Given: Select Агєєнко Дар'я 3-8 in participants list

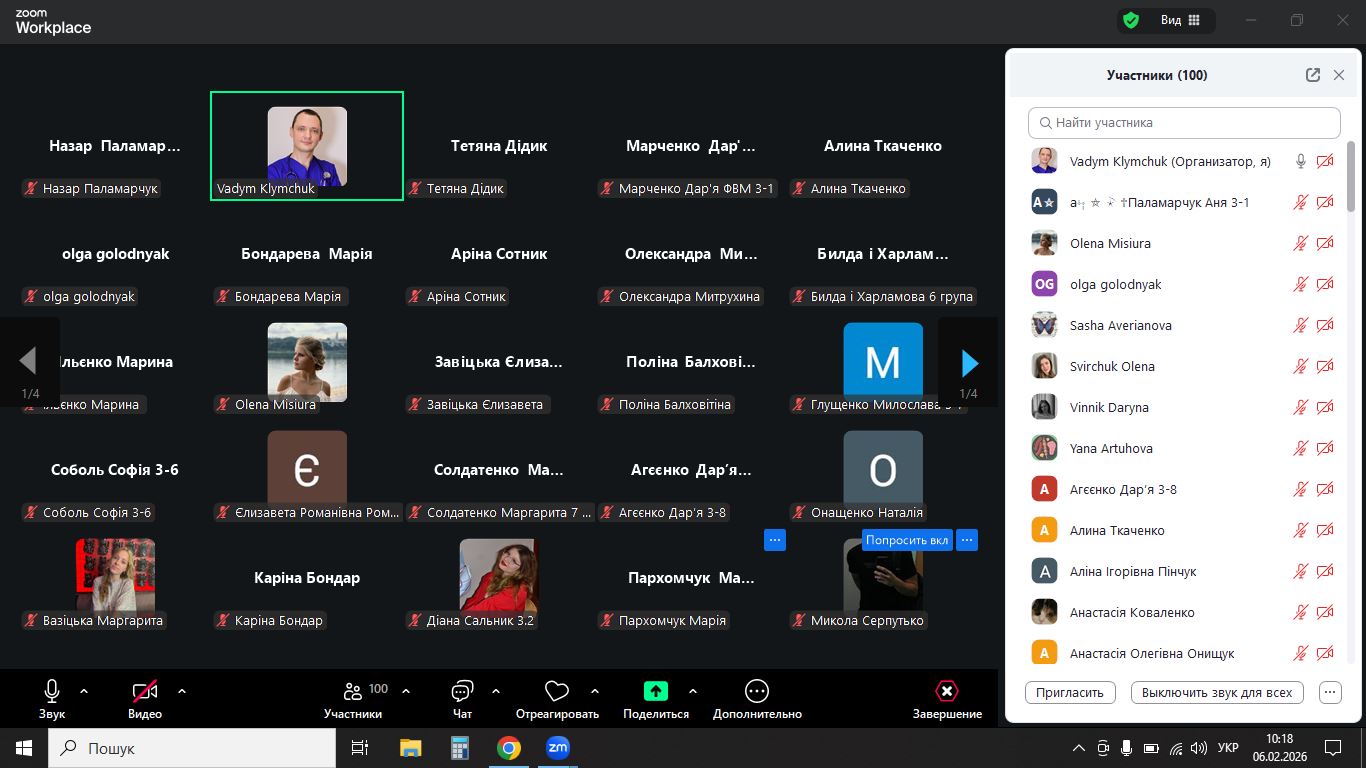Looking at the screenshot, I should point(1184,489).
